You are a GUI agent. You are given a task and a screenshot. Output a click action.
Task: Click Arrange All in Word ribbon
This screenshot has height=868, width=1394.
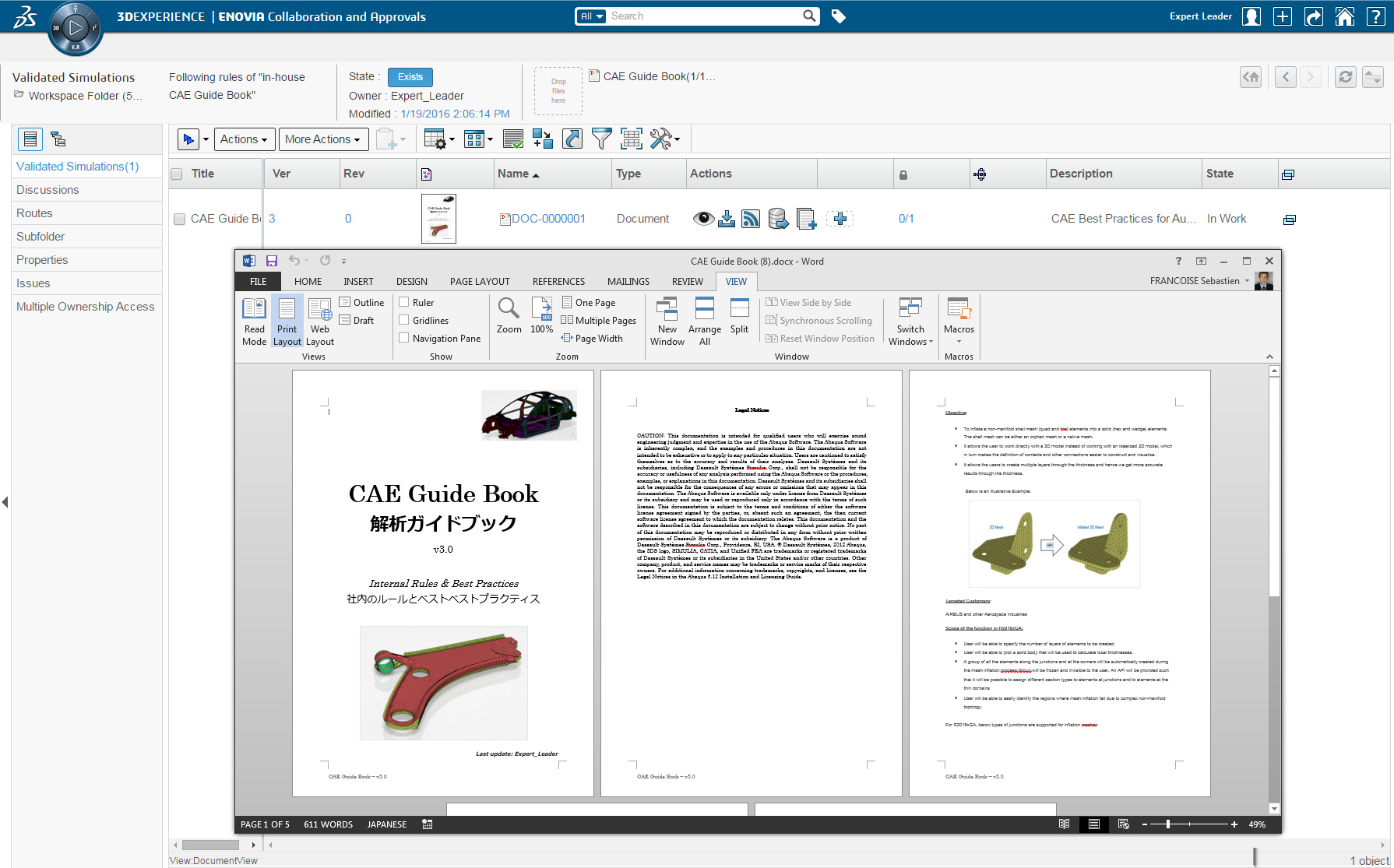(705, 322)
